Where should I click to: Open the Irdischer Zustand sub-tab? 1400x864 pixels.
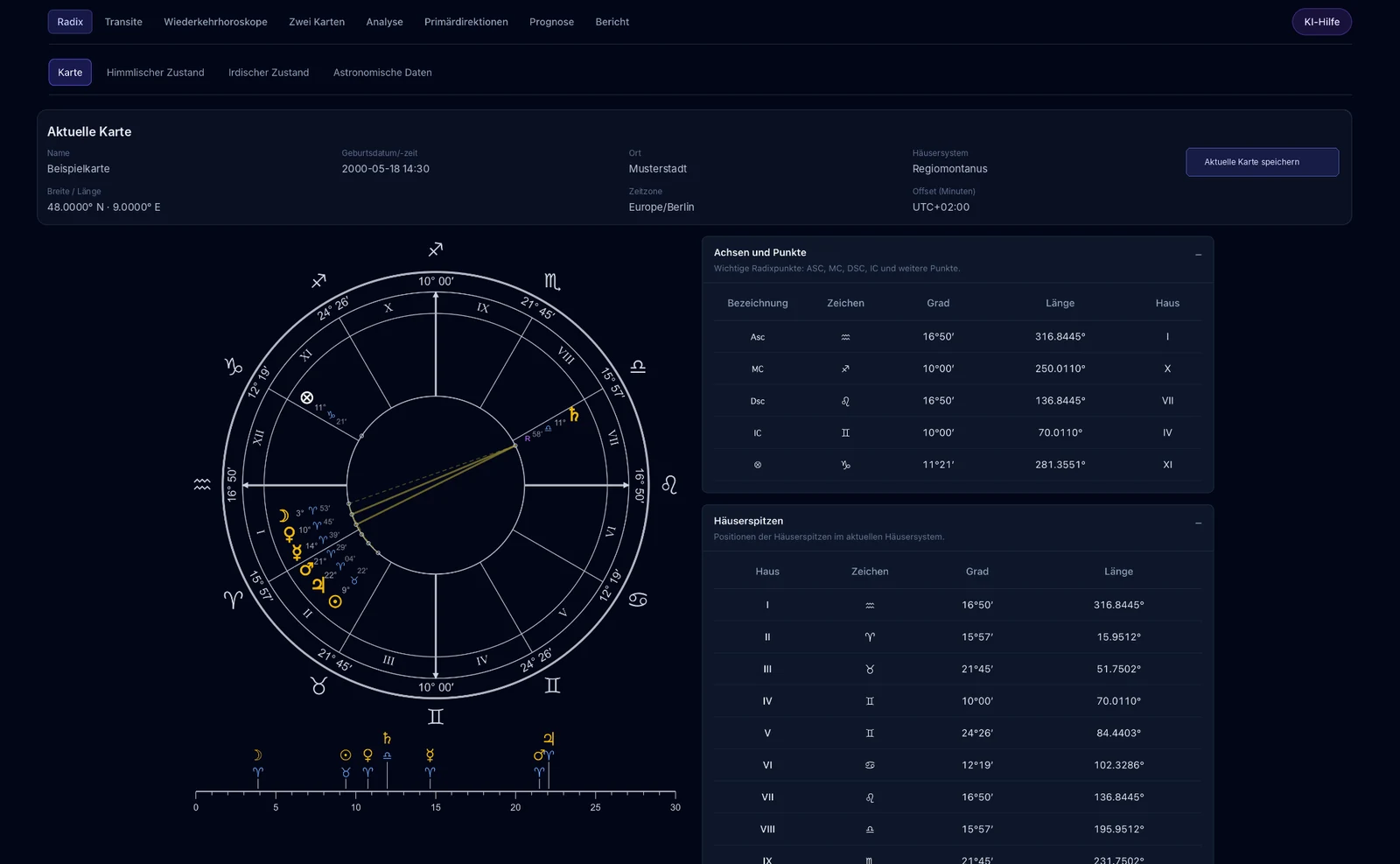pyautogui.click(x=269, y=73)
